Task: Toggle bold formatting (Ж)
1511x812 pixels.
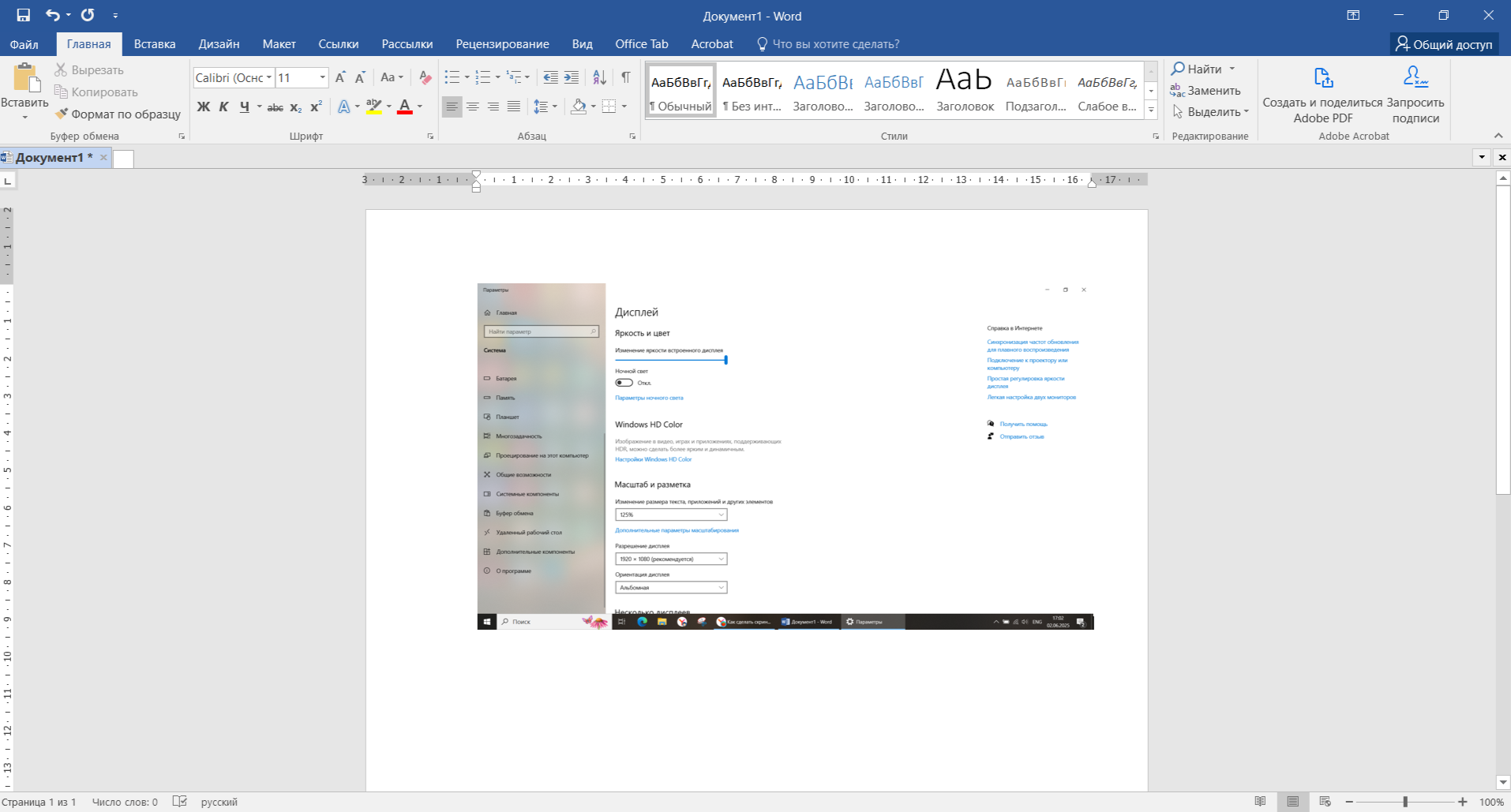Action: click(x=204, y=107)
